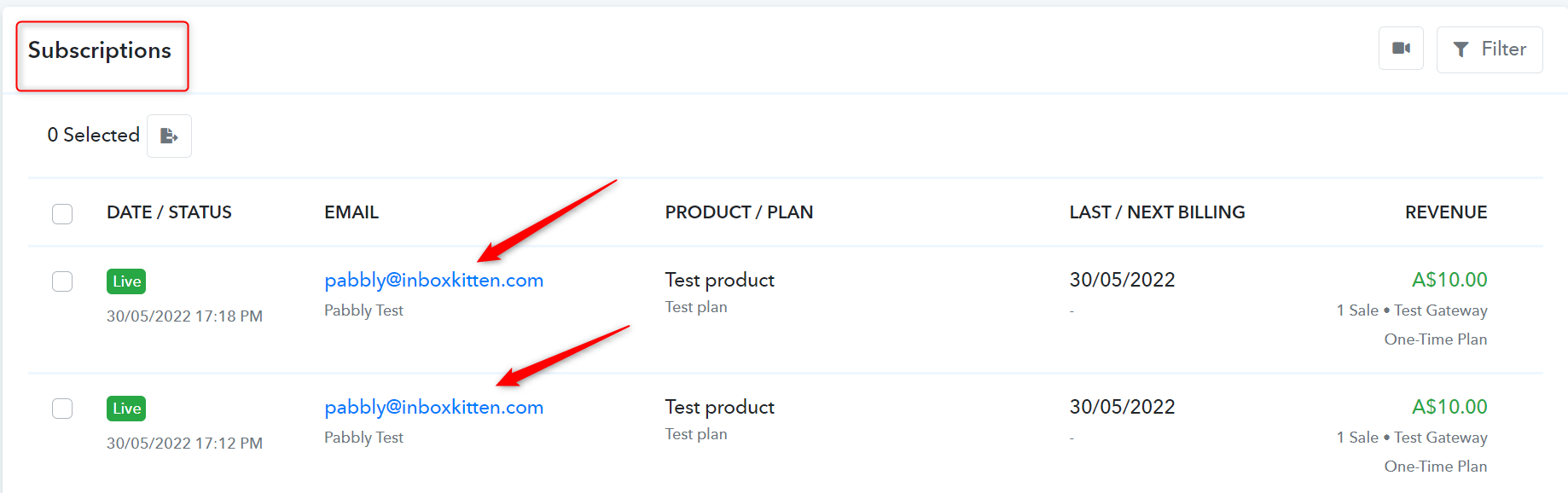Click the REVENUE column header
Image resolution: width=1568 pixels, height=493 pixels.
pyautogui.click(x=1446, y=212)
